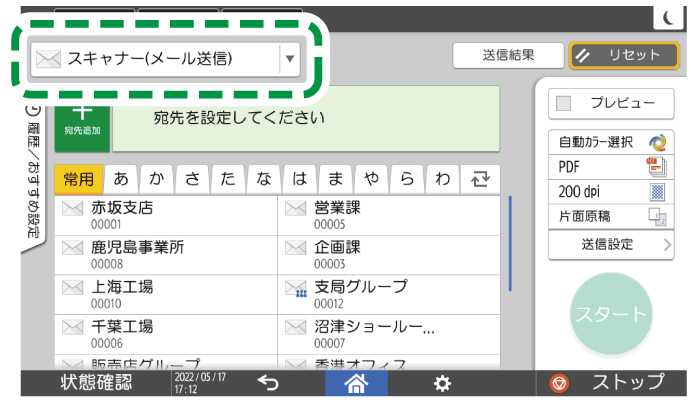Select destination 営業課 00005
Screen dimensions: 691x400
pyautogui.click(x=389, y=215)
